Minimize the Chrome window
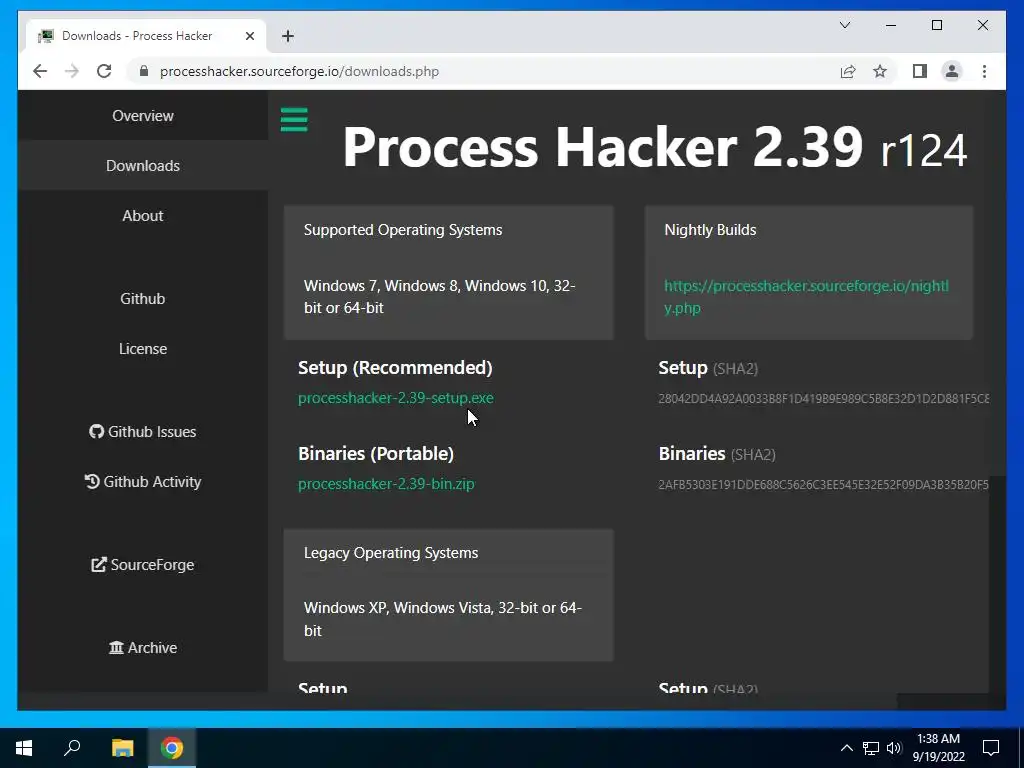The width and height of the screenshot is (1024, 768). tap(891, 25)
